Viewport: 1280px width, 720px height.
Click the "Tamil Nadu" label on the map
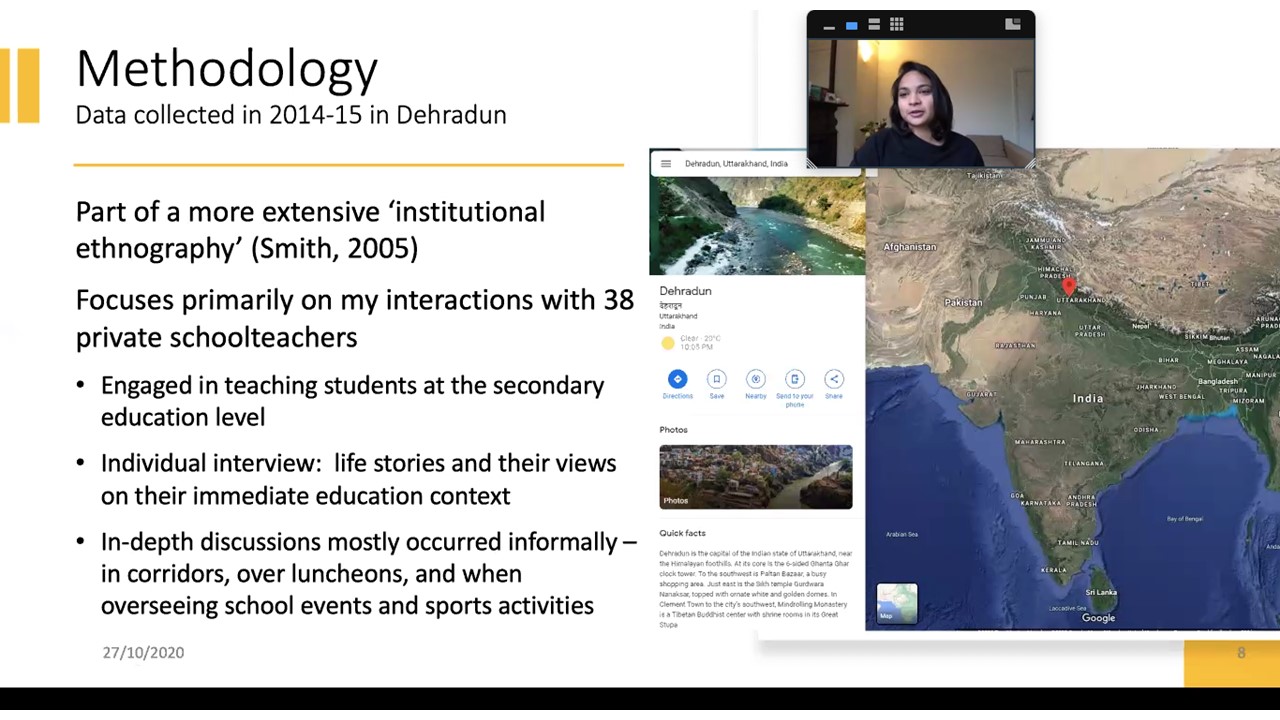(x=1078, y=543)
